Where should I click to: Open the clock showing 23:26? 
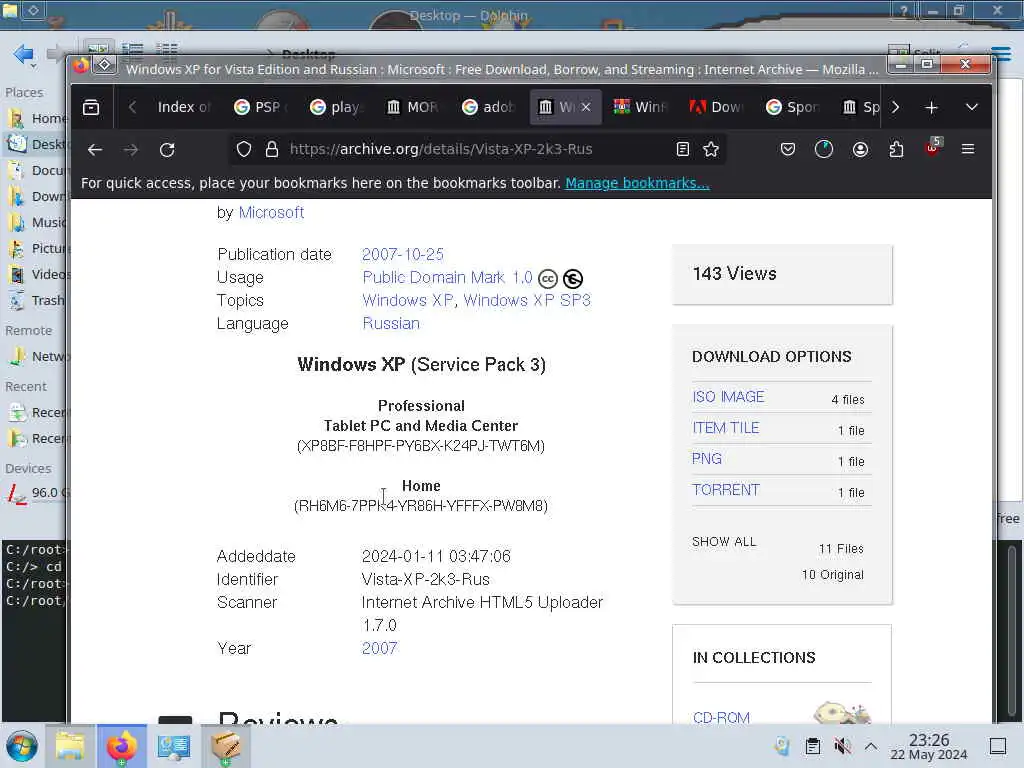point(929,746)
